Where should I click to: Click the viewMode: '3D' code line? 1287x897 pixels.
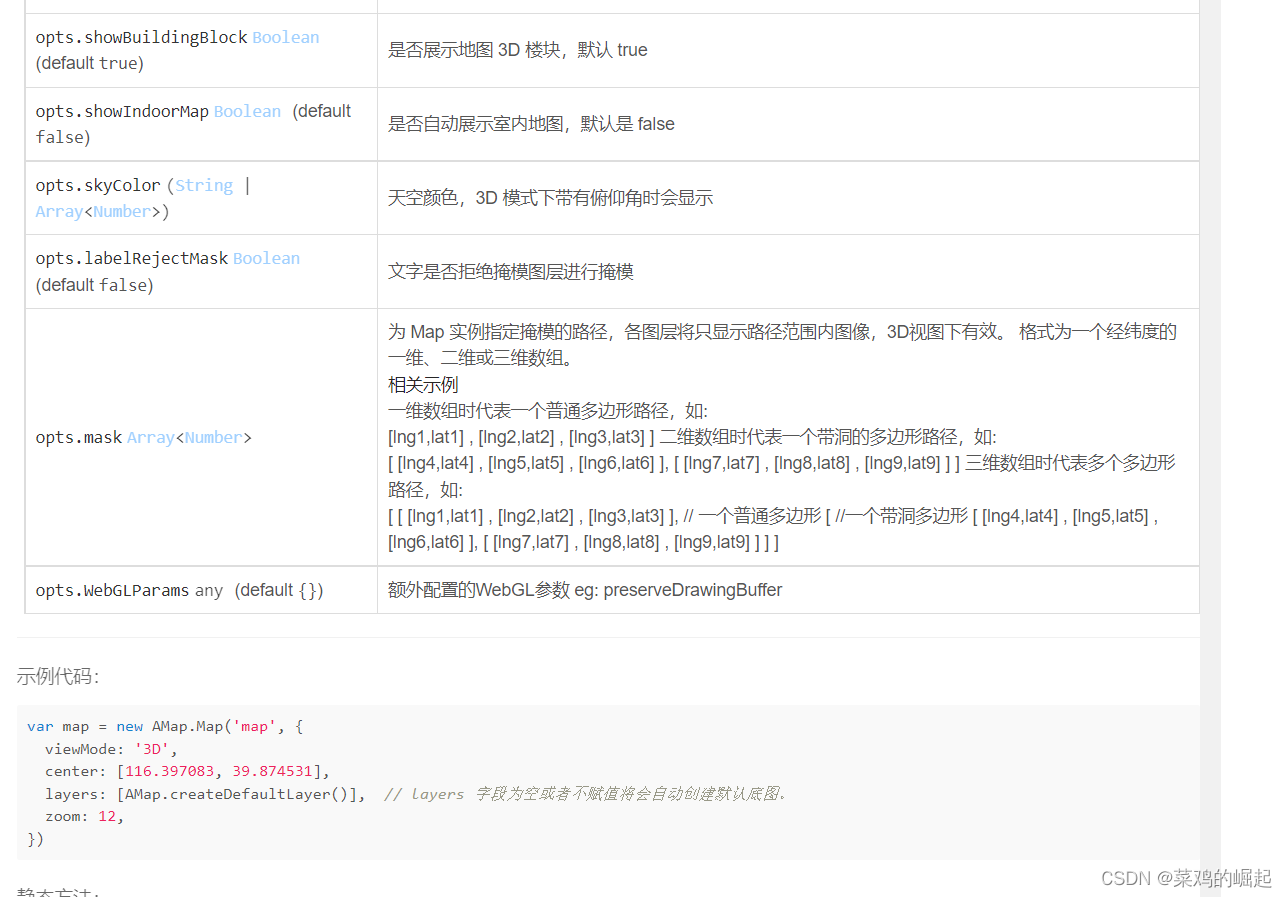click(111, 748)
